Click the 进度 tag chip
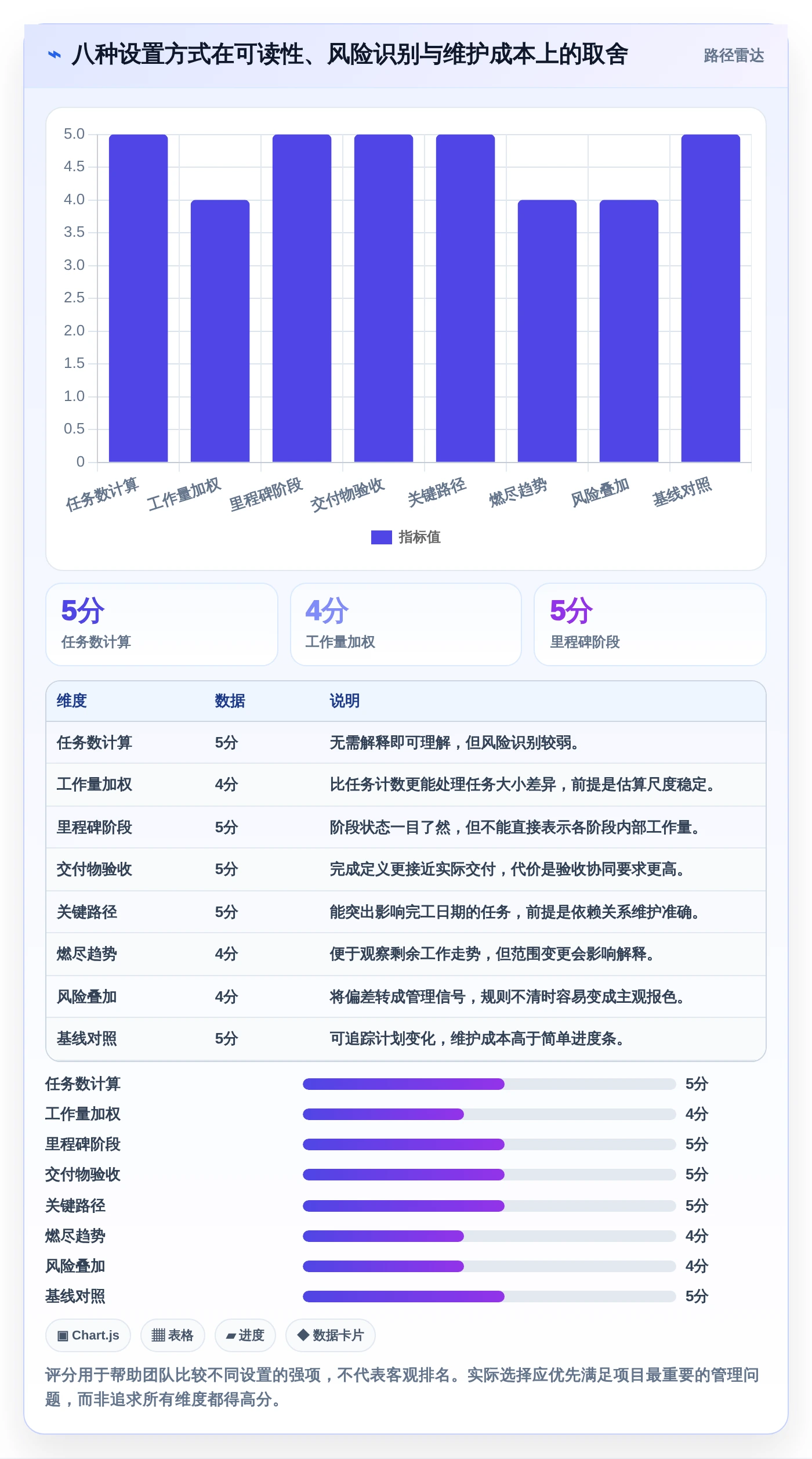812x1459 pixels. 245,1335
